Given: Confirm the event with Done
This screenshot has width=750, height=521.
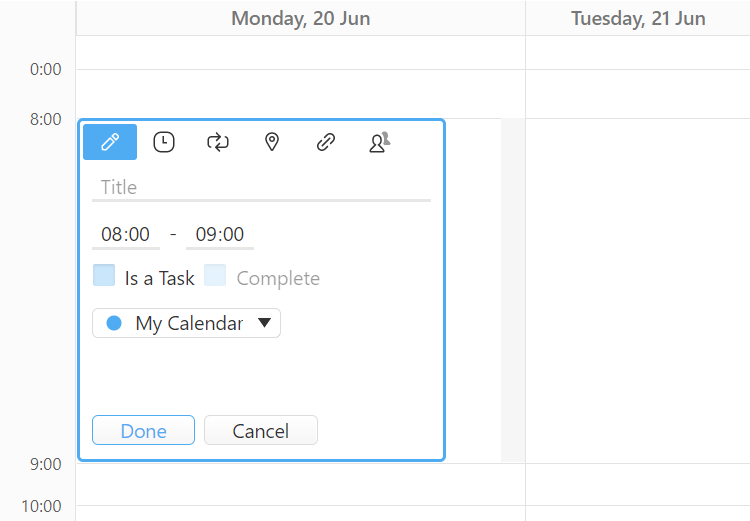Looking at the screenshot, I should click(143, 430).
